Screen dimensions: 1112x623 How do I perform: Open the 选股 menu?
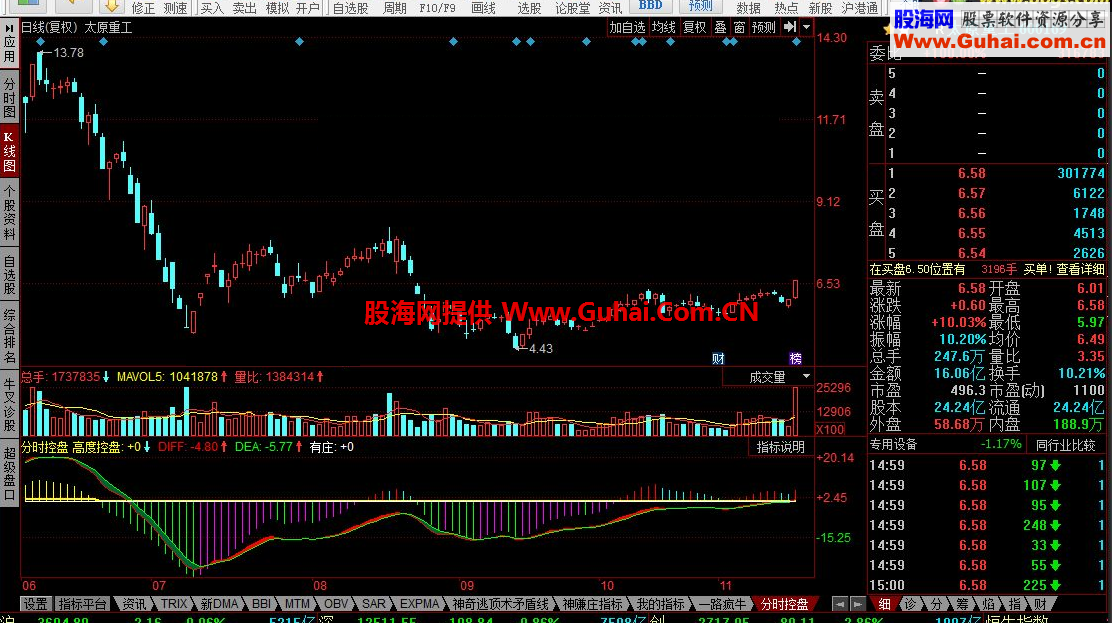tap(529, 8)
